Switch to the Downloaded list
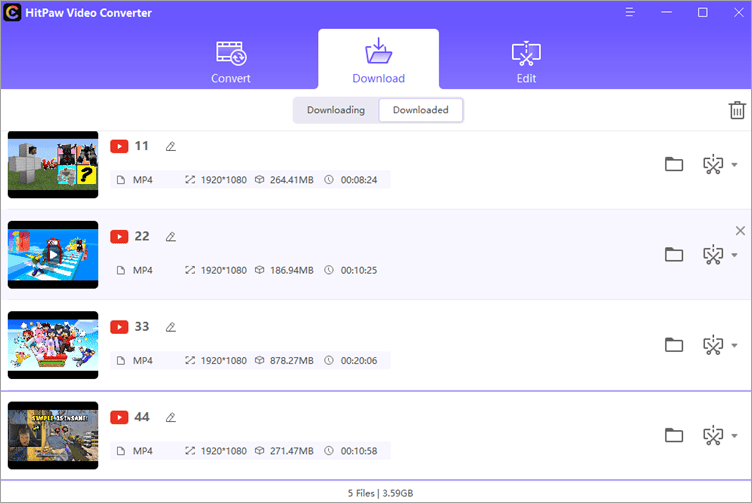Screen dimensions: 752x503 [420, 110]
